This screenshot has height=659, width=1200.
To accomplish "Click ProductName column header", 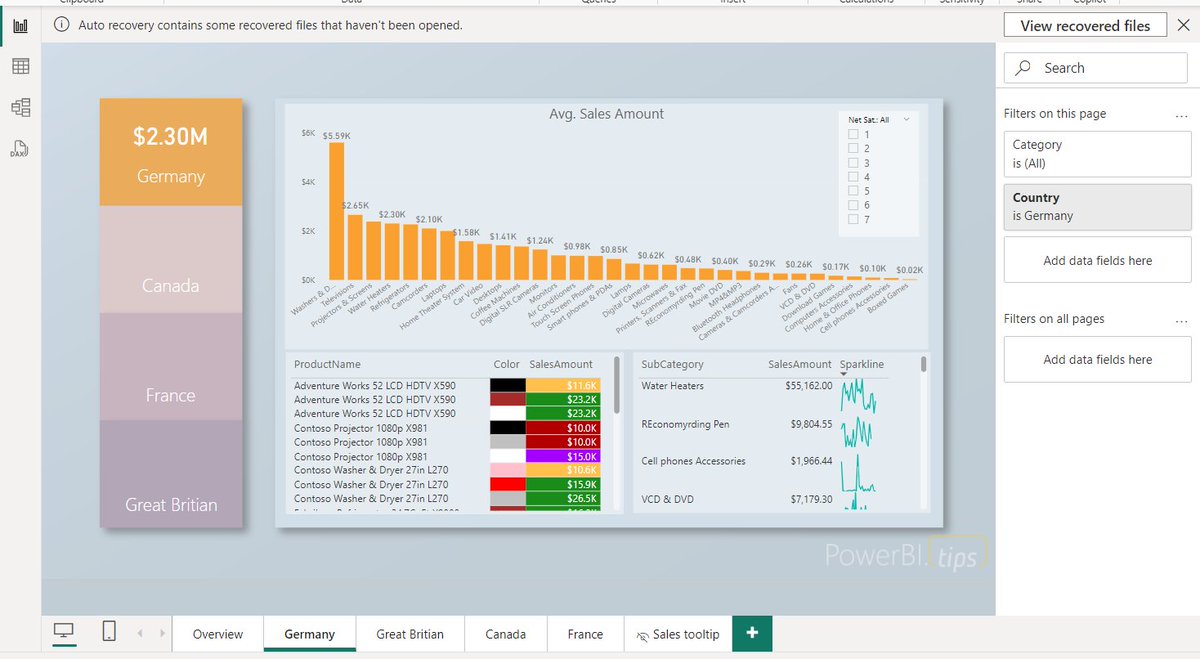I will (327, 364).
